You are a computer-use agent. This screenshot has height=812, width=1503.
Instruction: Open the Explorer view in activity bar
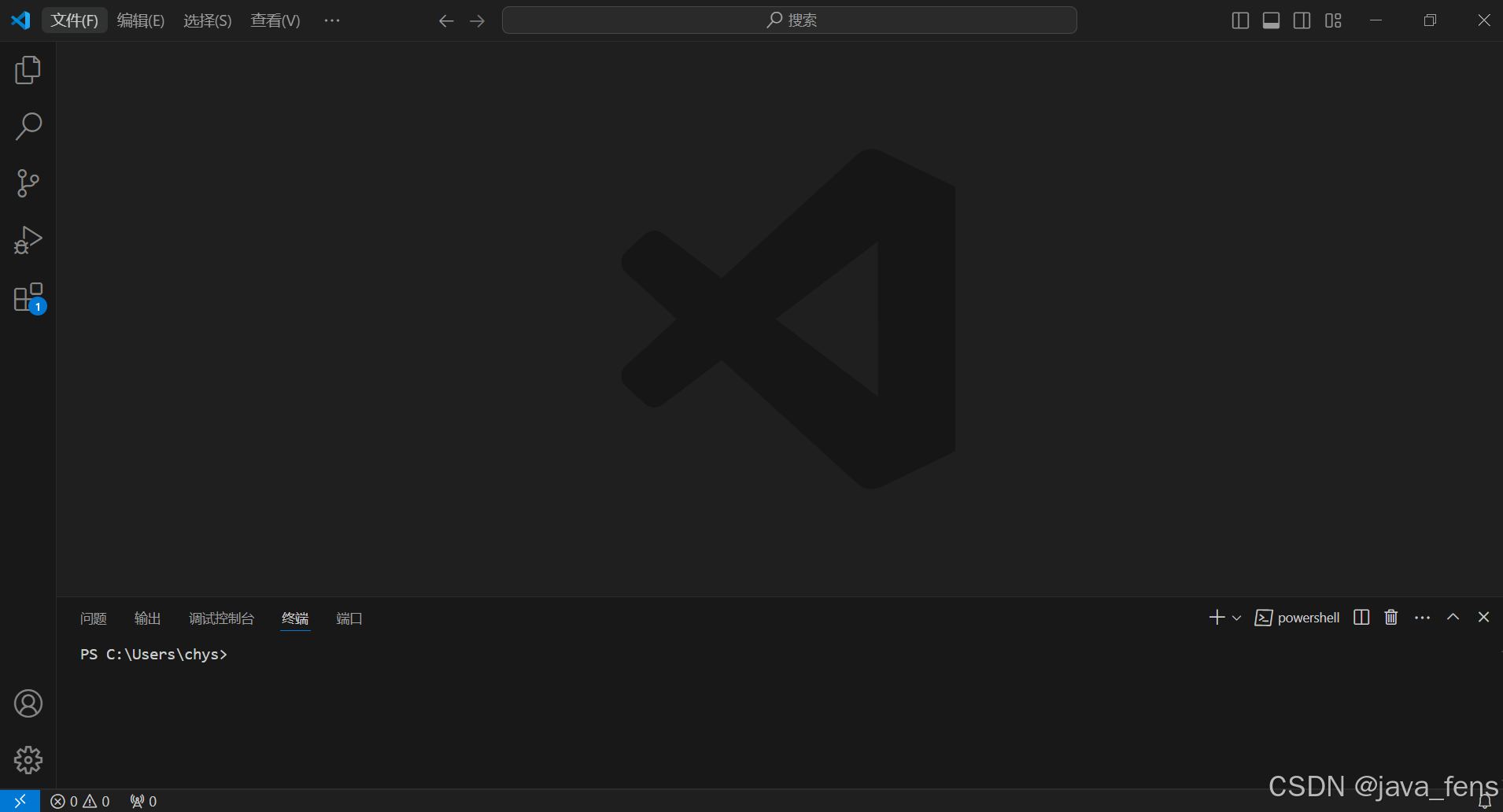pos(28,70)
